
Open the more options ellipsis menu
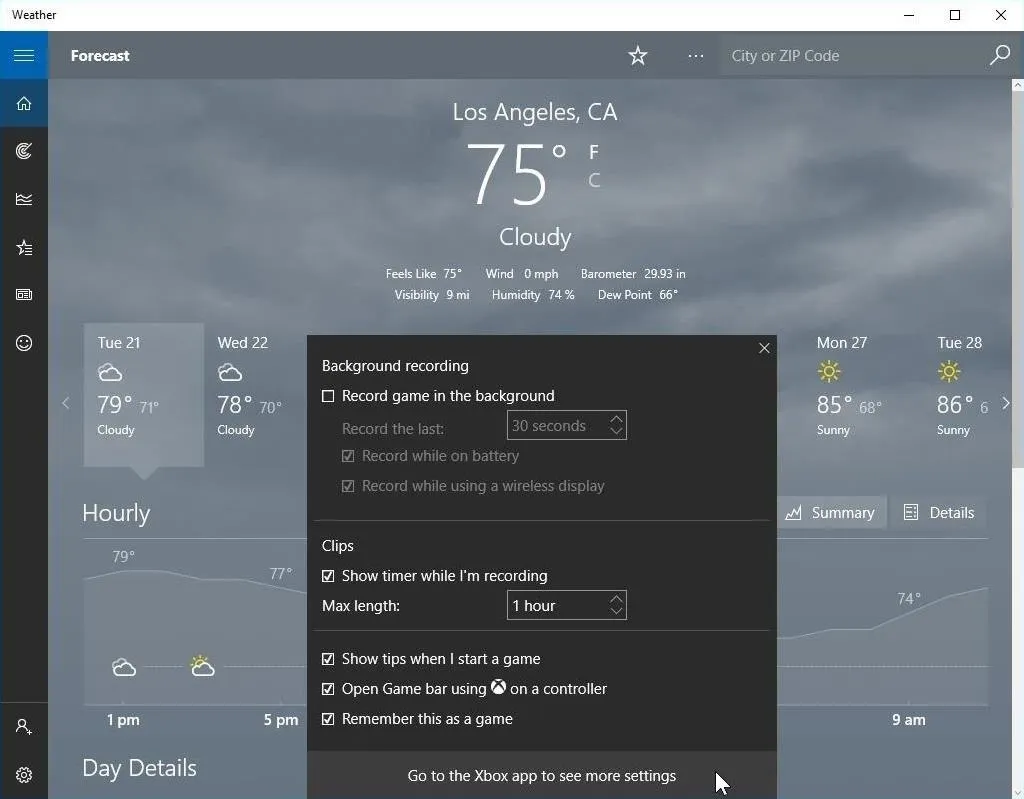[696, 56]
